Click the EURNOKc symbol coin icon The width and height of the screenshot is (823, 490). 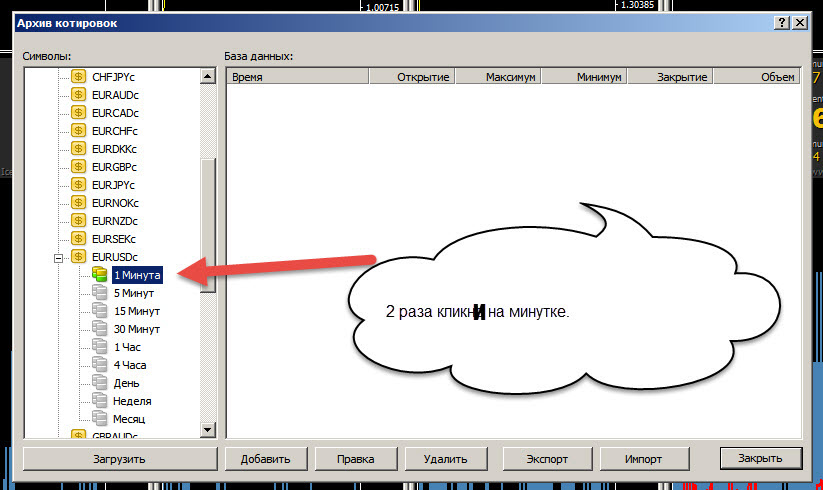78,203
